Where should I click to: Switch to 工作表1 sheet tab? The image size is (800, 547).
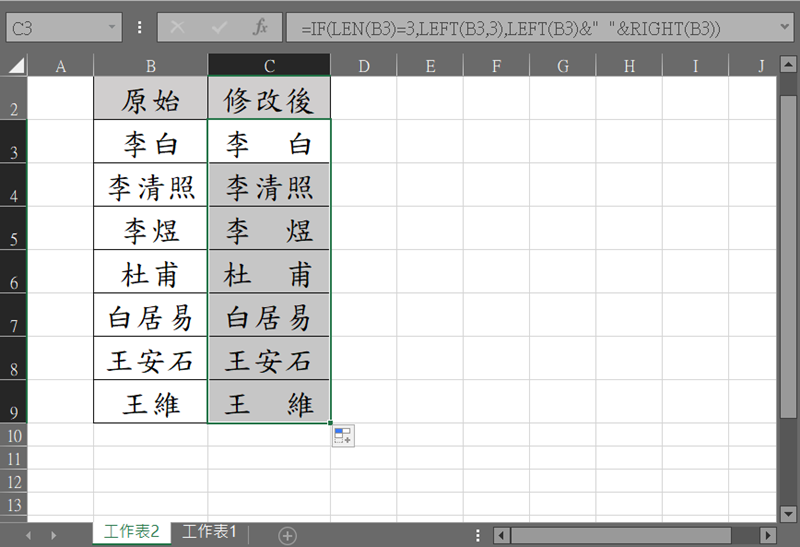pos(209,532)
